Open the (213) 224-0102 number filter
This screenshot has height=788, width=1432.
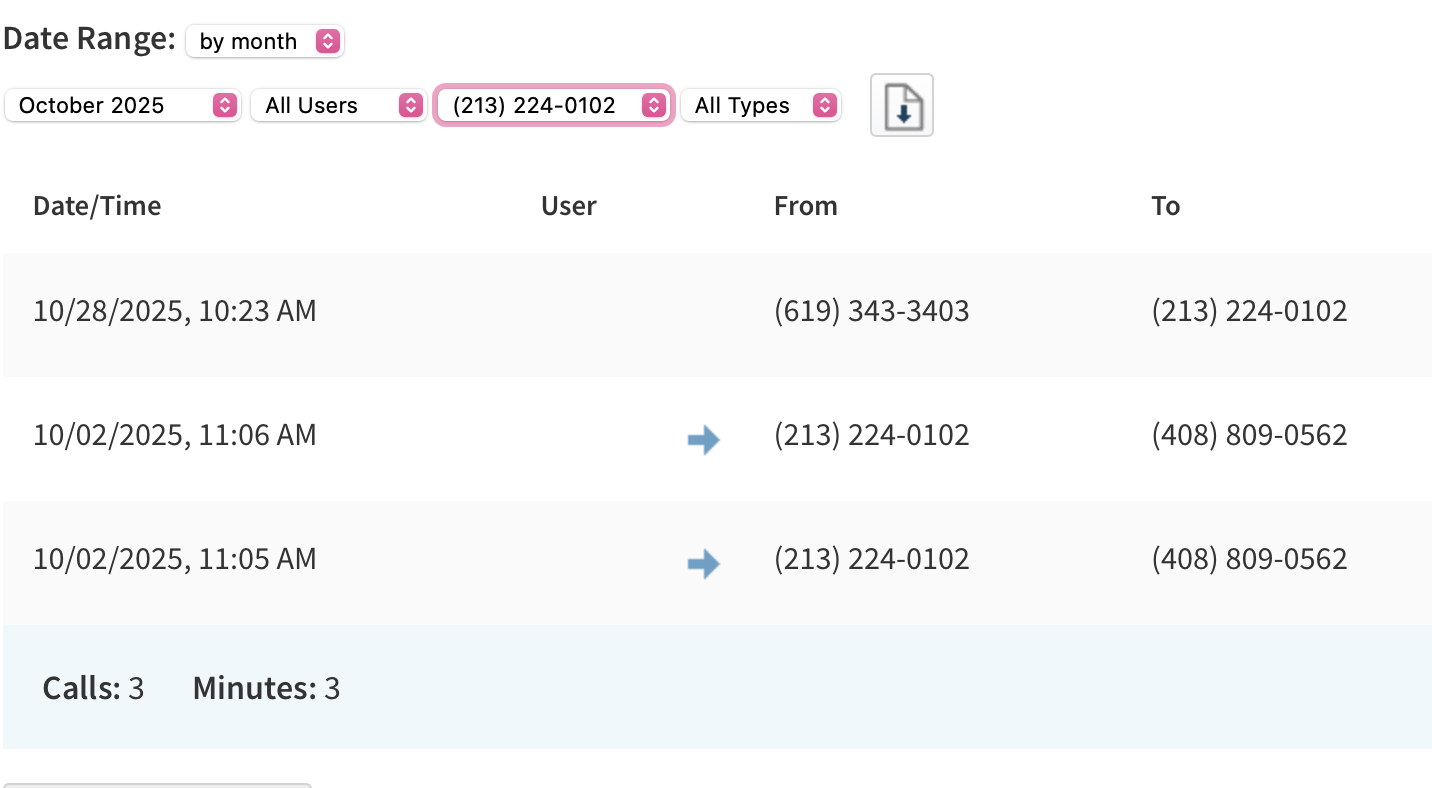(553, 106)
